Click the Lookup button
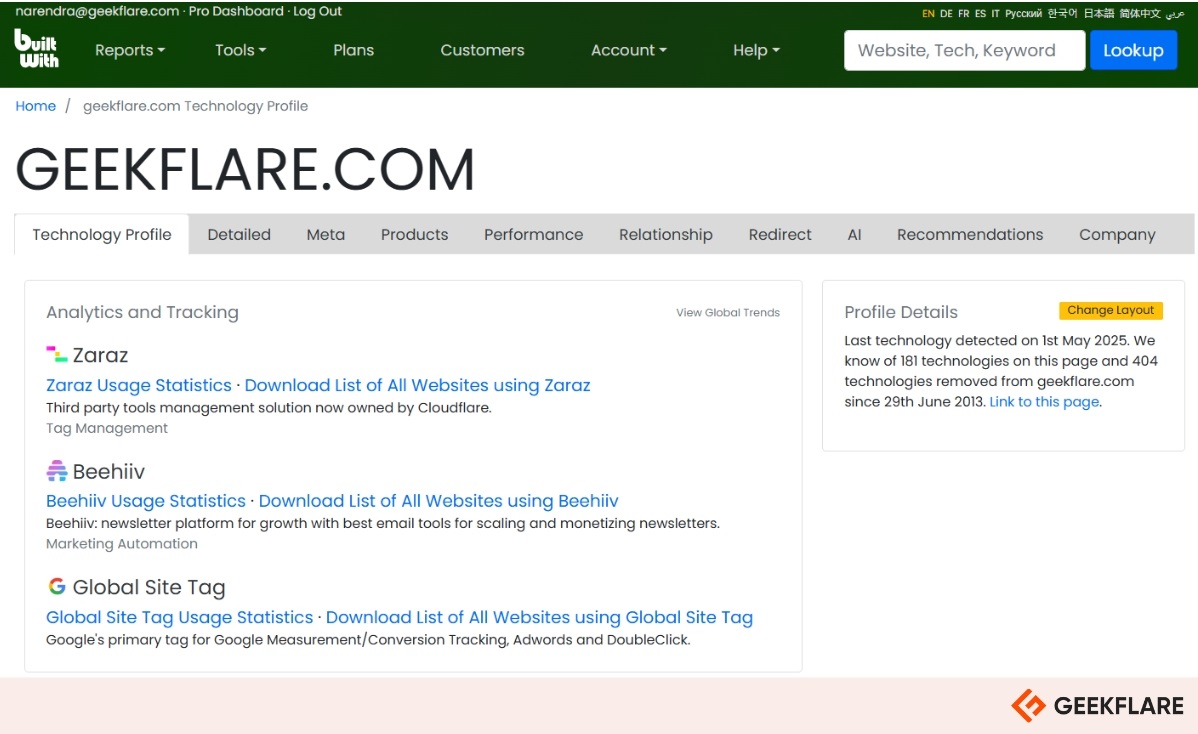 (x=1133, y=50)
